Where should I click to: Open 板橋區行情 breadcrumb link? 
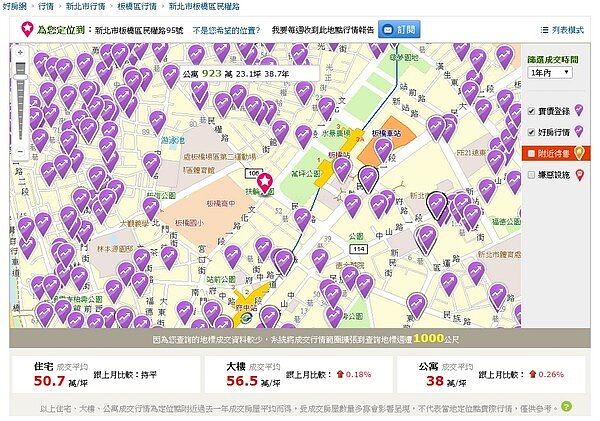click(137, 6)
